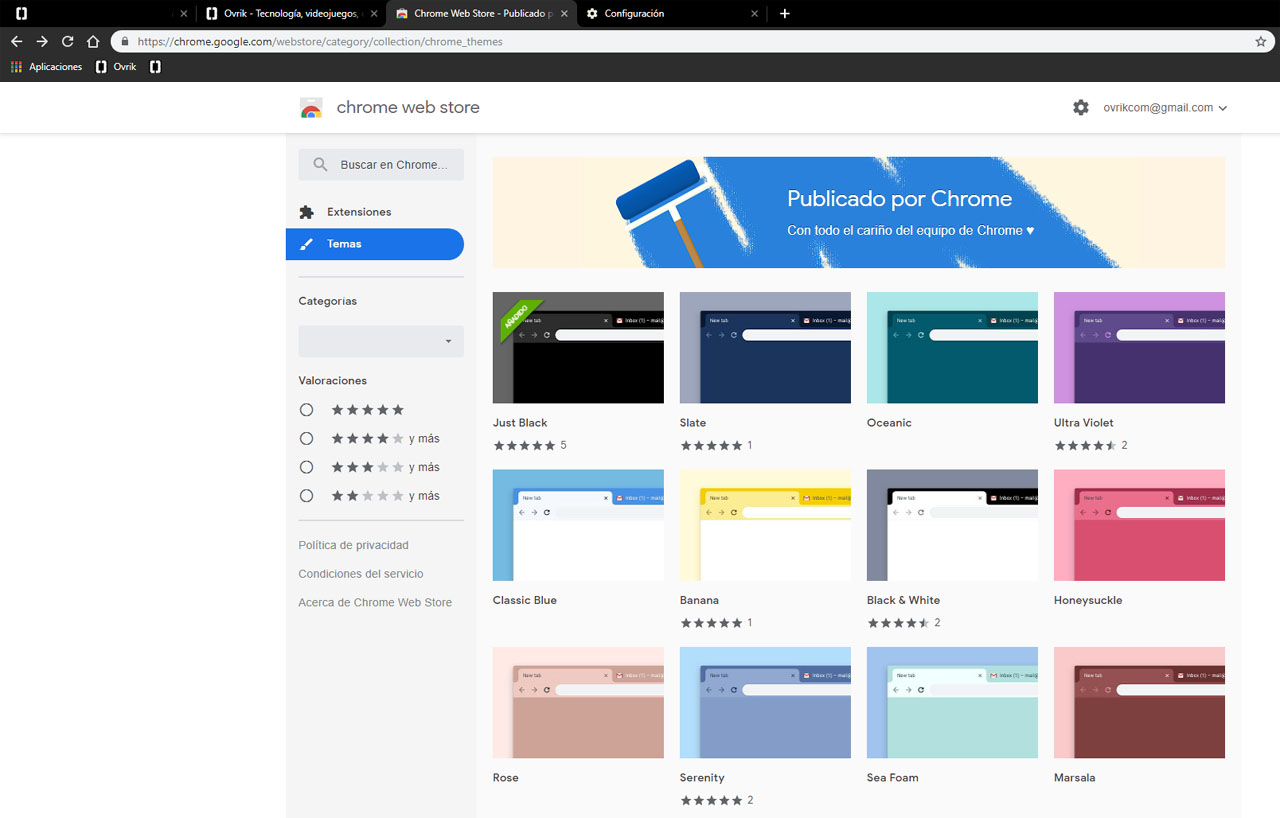1280x818 pixels.
Task: Click the site lock icon in address bar
Action: tap(125, 42)
